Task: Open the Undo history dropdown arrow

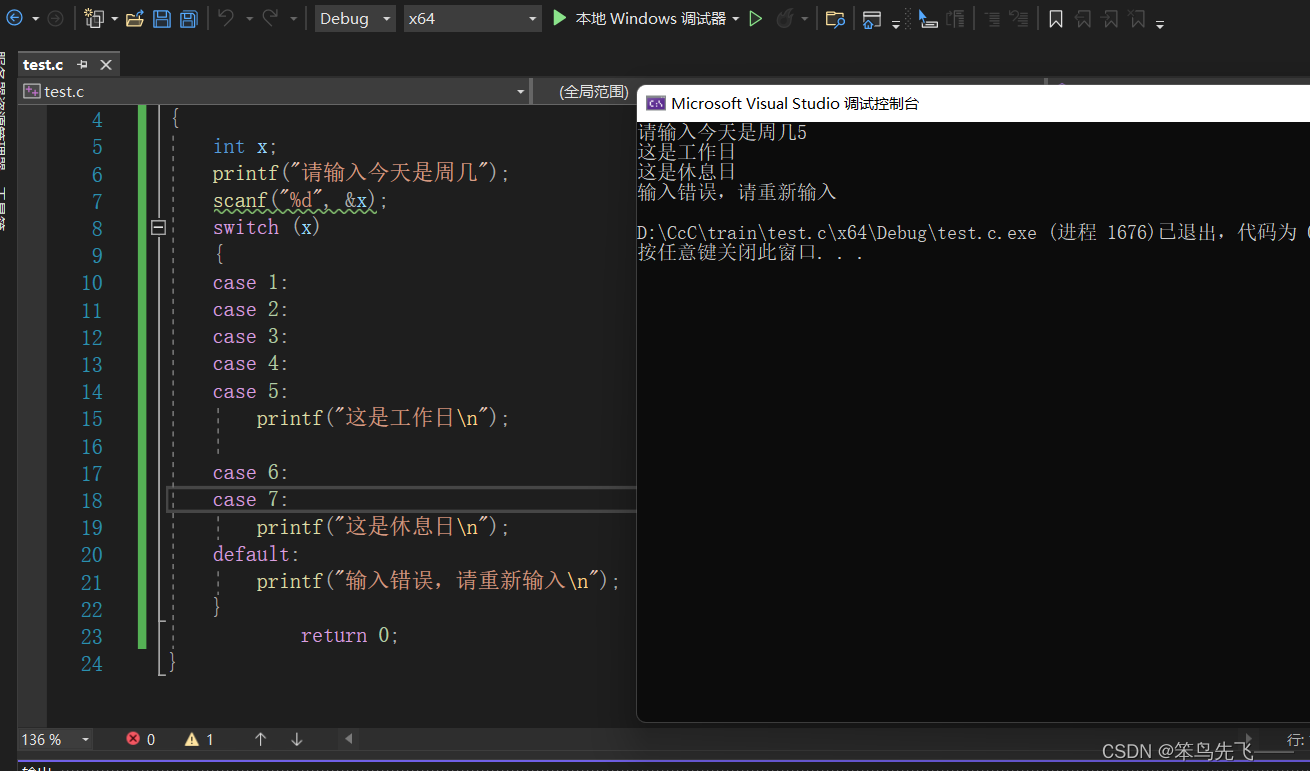Action: (248, 19)
